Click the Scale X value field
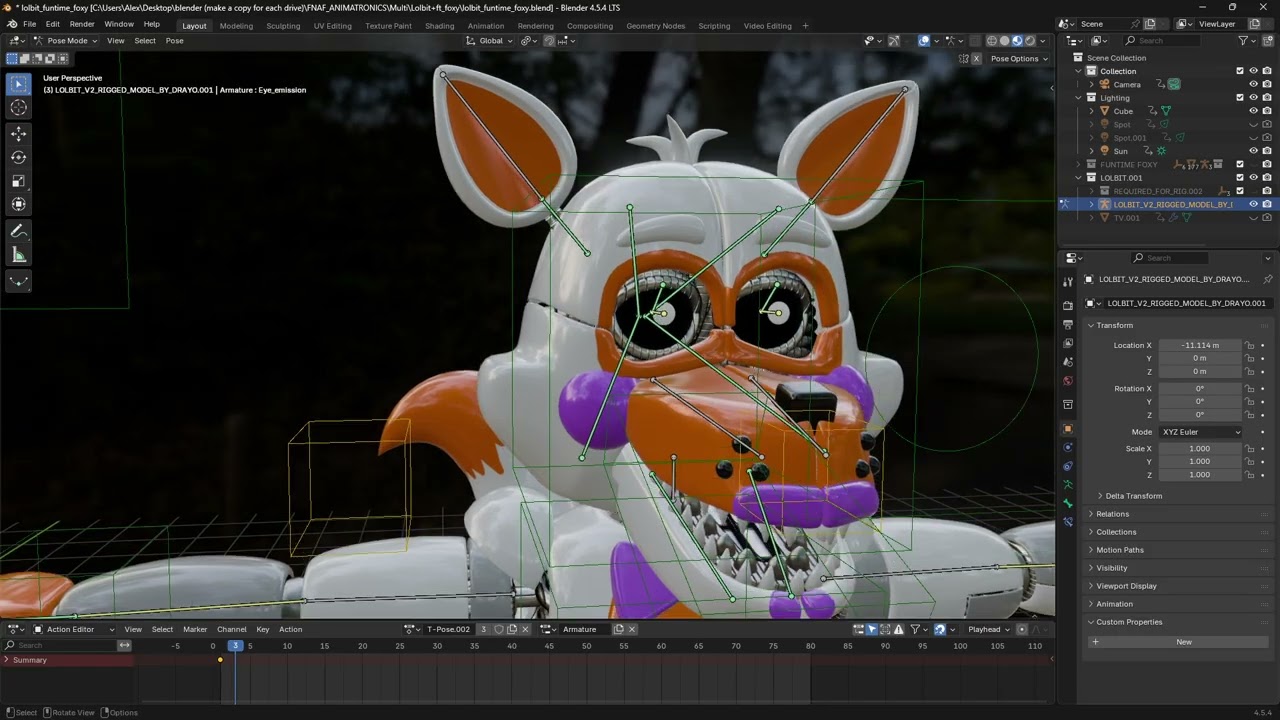This screenshot has height=720, width=1280. (x=1200, y=448)
